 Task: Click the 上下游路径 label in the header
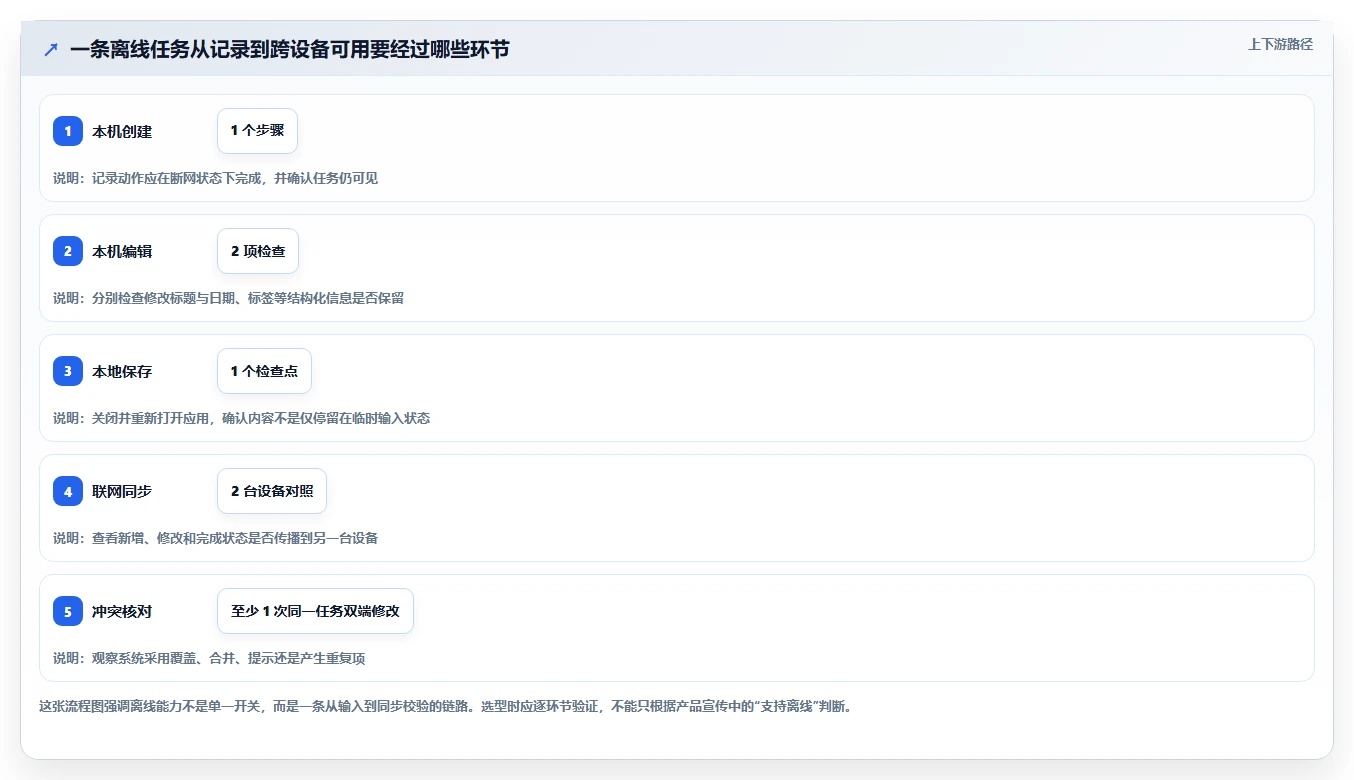pos(1280,44)
